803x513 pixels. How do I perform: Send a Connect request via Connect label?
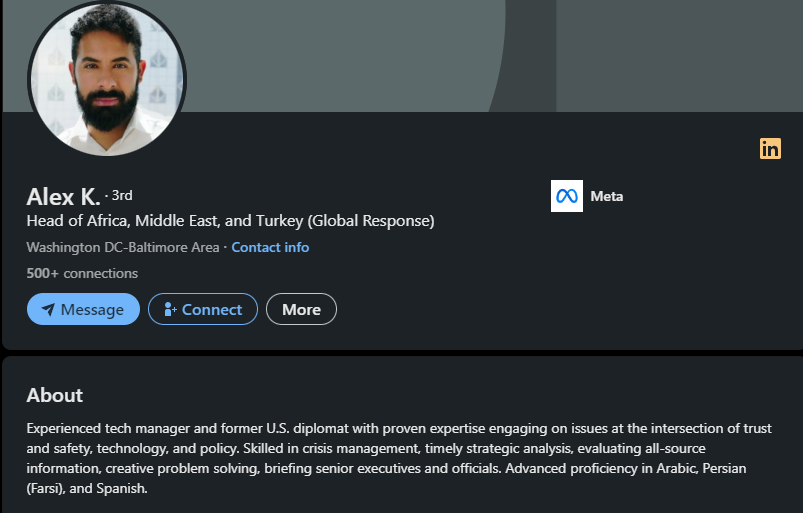click(212, 310)
